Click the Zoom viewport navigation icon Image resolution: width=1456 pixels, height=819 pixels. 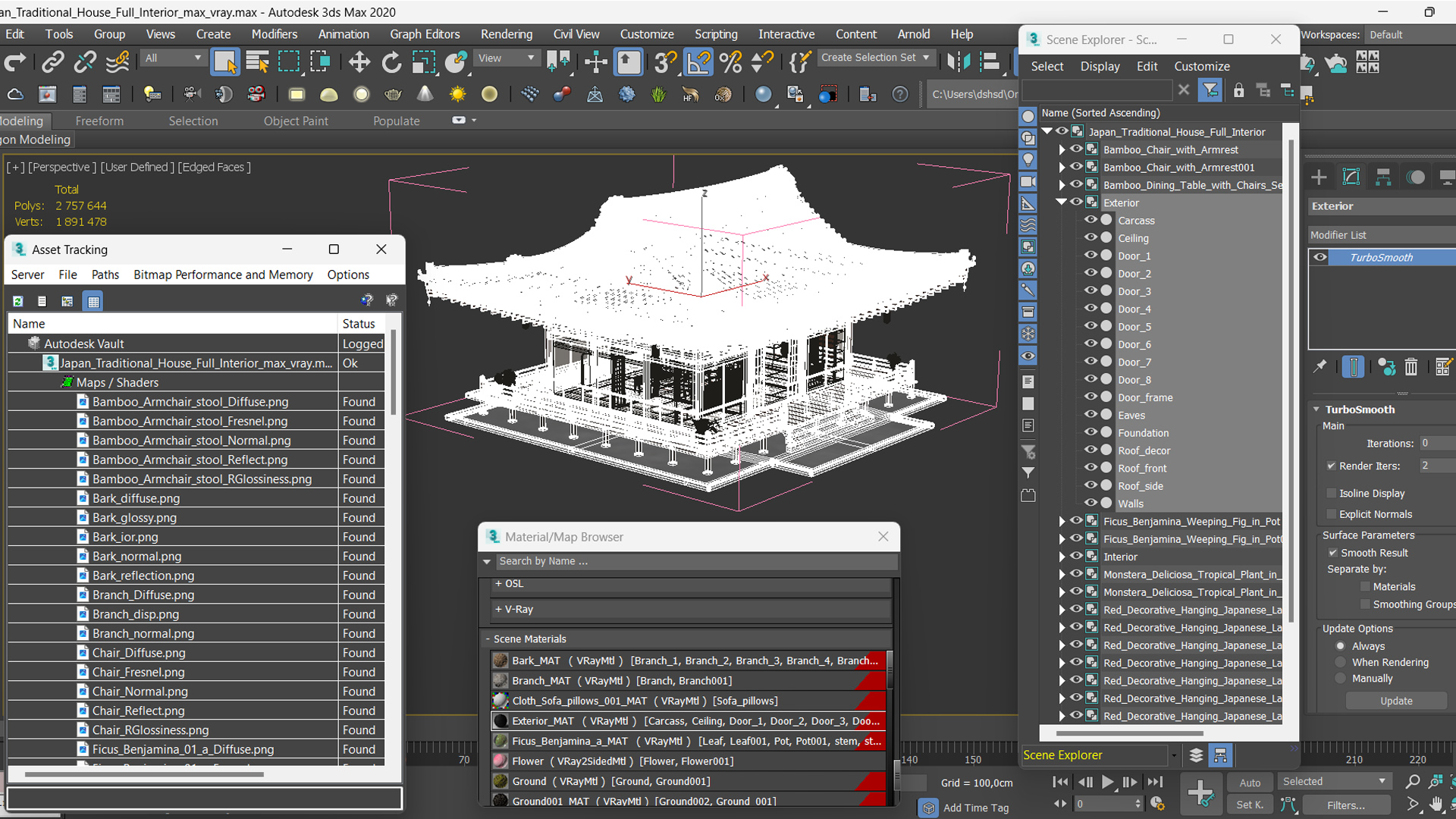pyautogui.click(x=1412, y=782)
